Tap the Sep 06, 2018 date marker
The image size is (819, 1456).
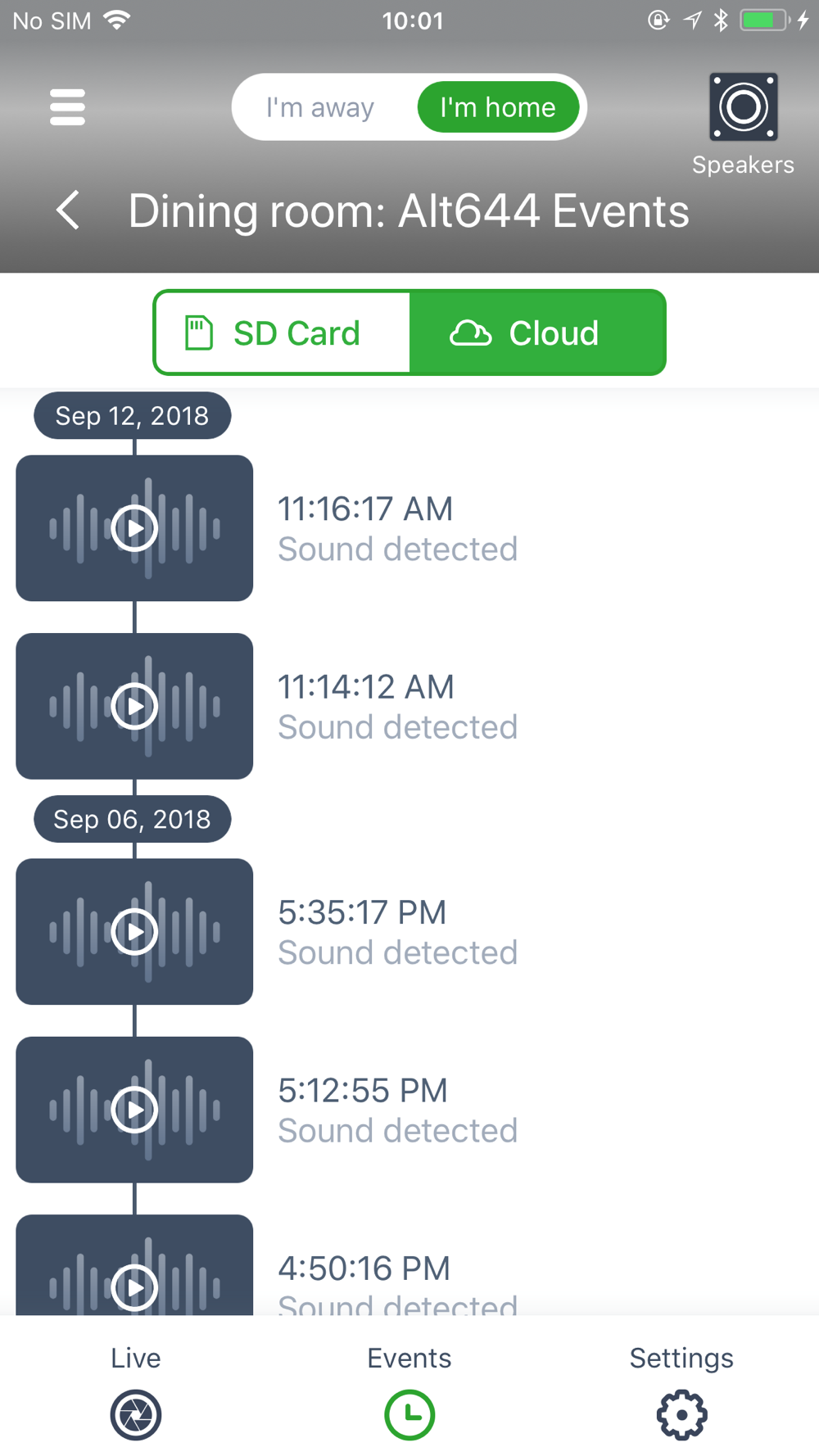coord(132,819)
